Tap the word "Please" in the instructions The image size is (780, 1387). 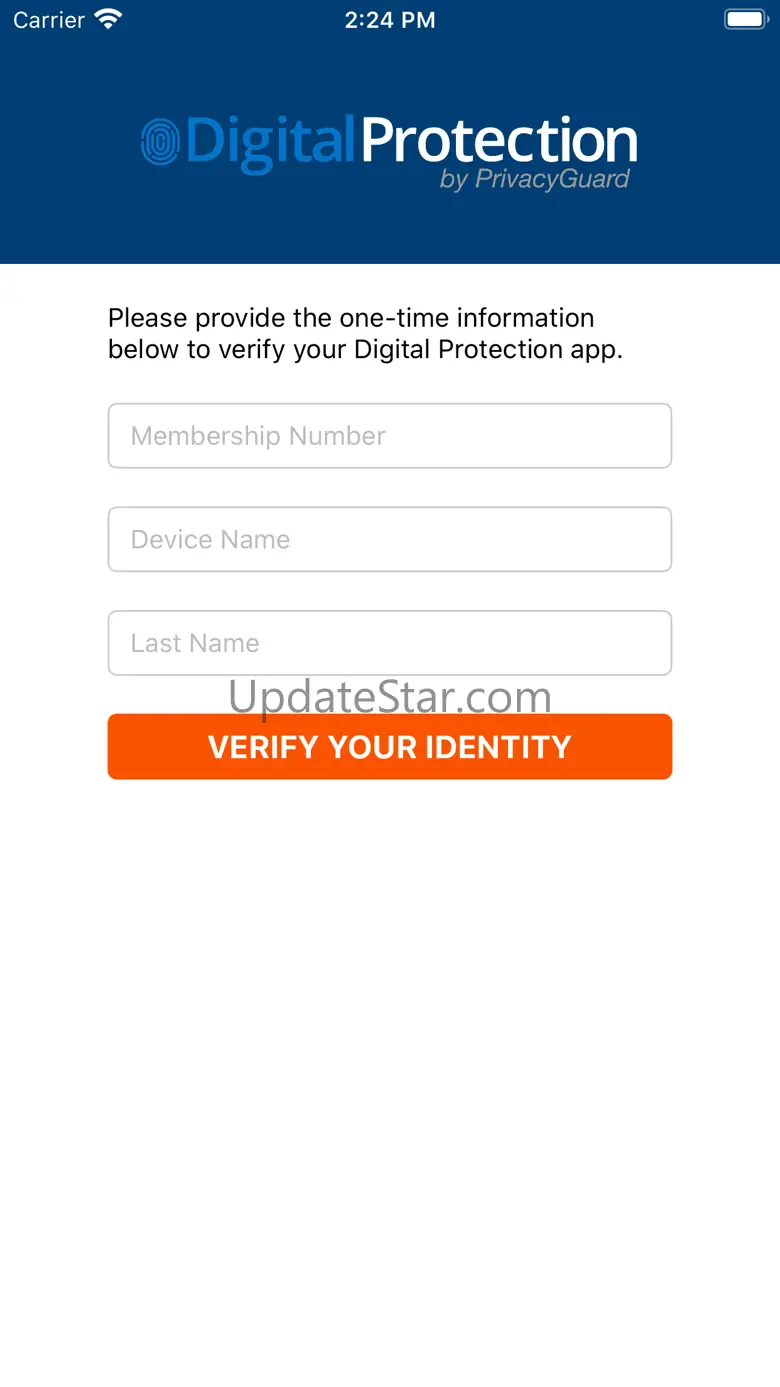148,318
